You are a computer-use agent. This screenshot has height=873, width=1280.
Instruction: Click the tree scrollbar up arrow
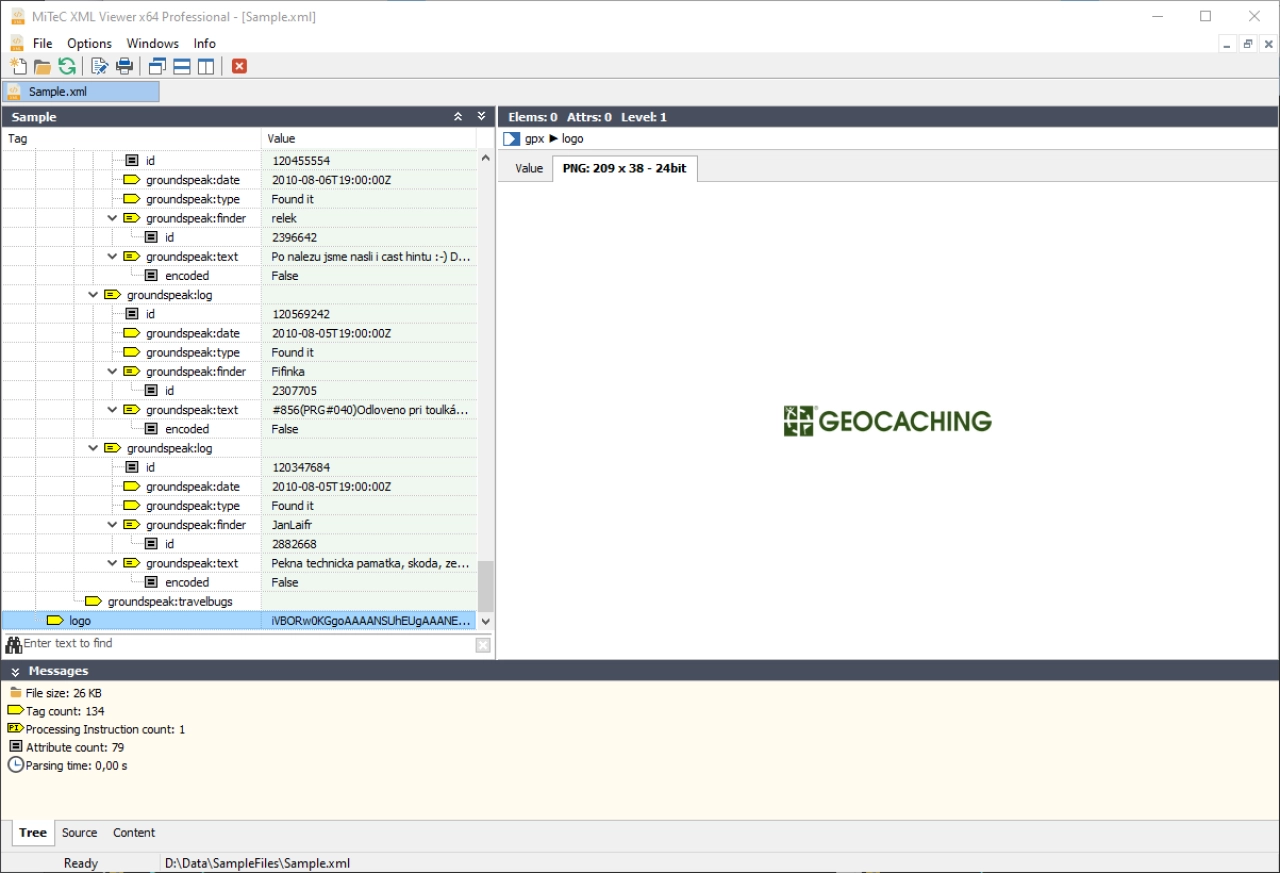pos(486,158)
